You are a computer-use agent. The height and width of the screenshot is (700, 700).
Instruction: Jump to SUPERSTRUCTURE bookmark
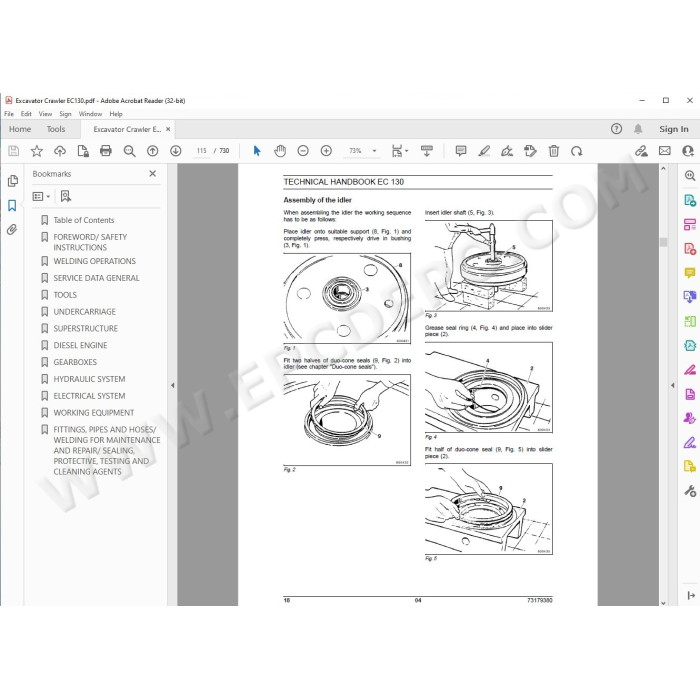point(85,329)
